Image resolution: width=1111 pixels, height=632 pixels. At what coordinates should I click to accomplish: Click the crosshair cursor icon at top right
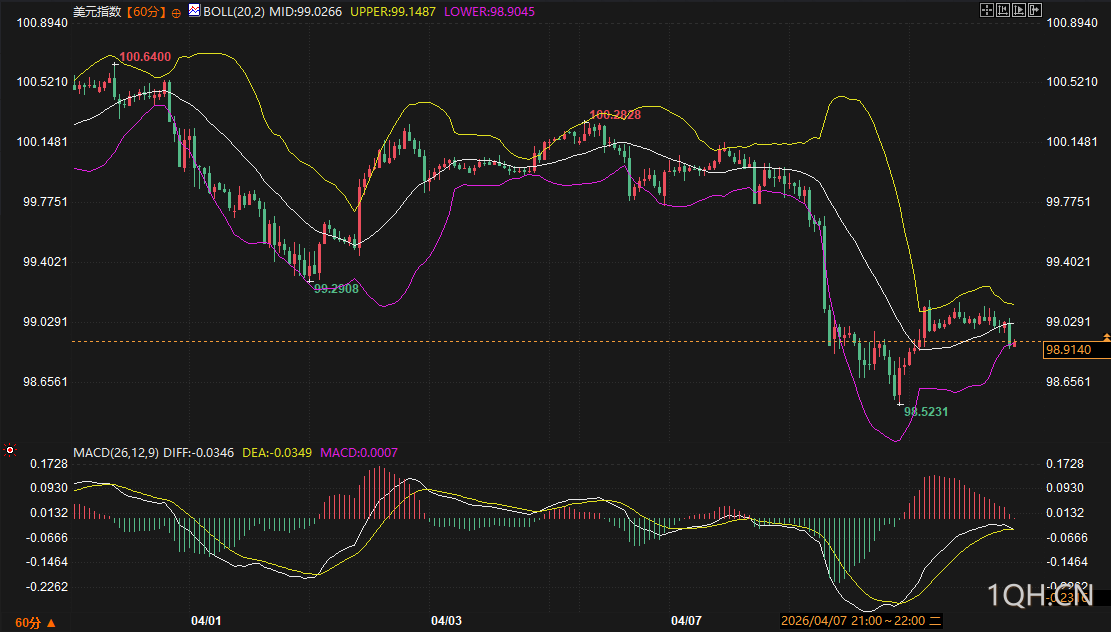click(986, 10)
